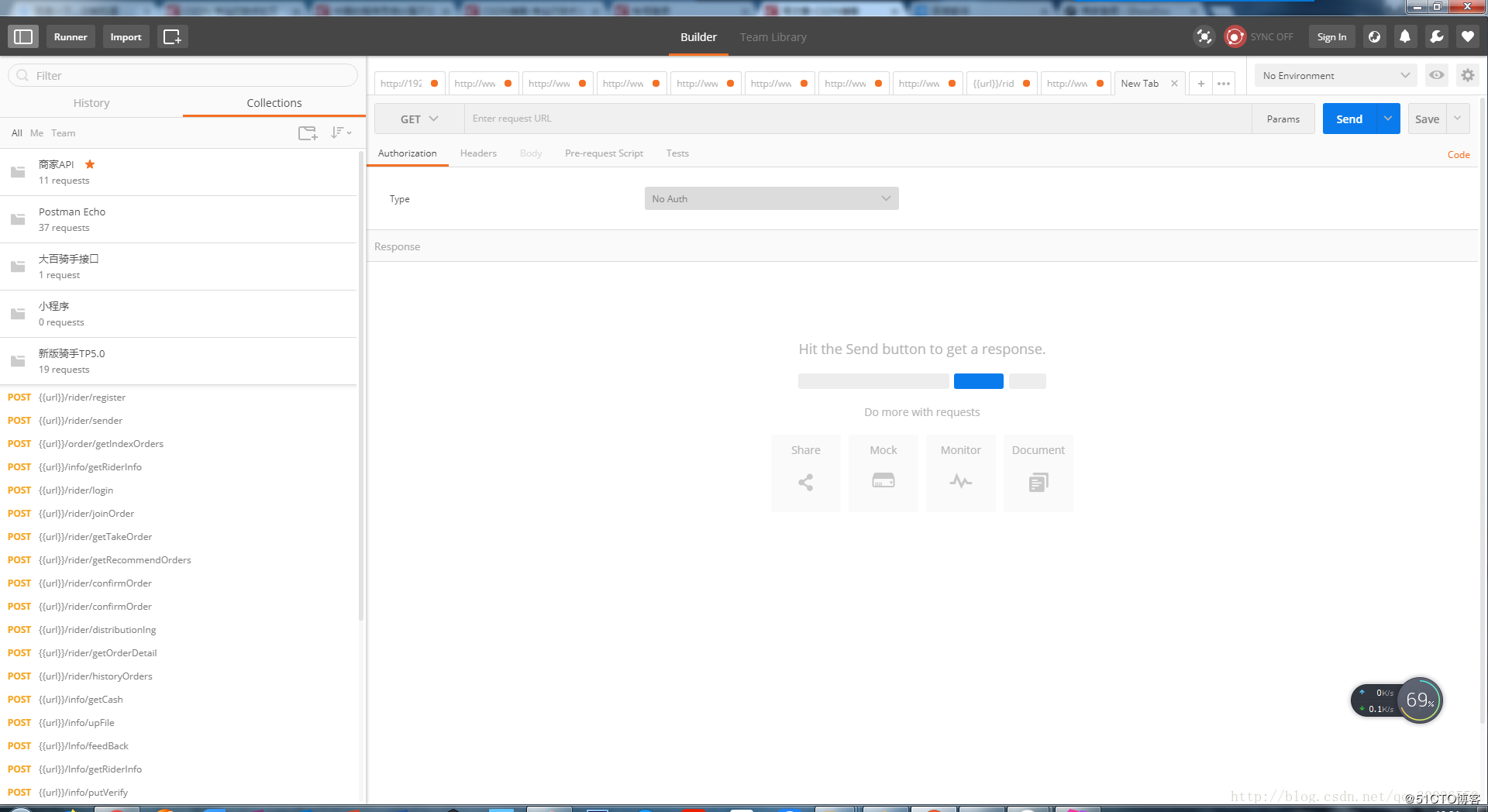
Task: Open the No Environment dropdown
Action: (1335, 75)
